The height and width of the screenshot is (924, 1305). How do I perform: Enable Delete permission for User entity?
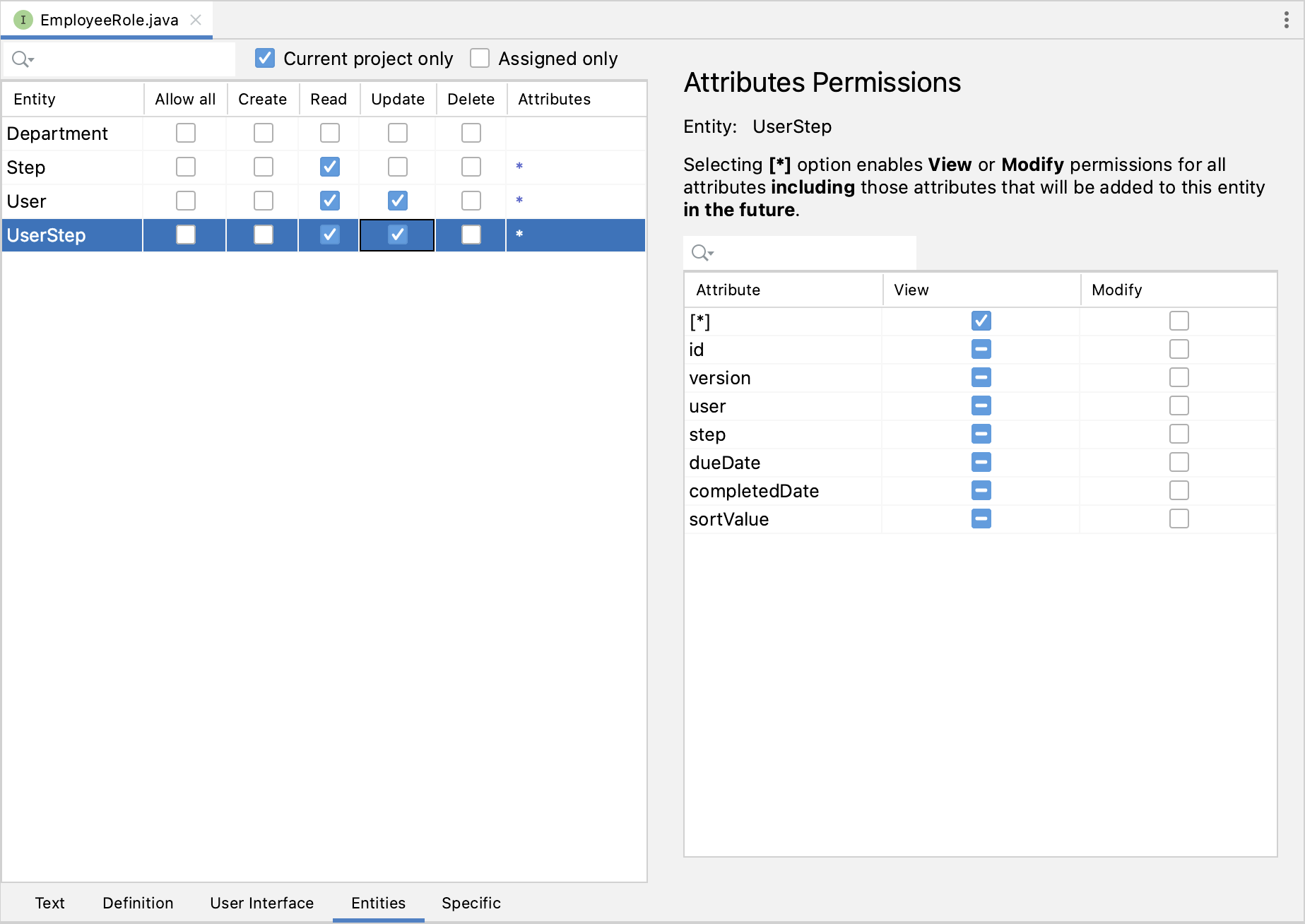pos(471,201)
